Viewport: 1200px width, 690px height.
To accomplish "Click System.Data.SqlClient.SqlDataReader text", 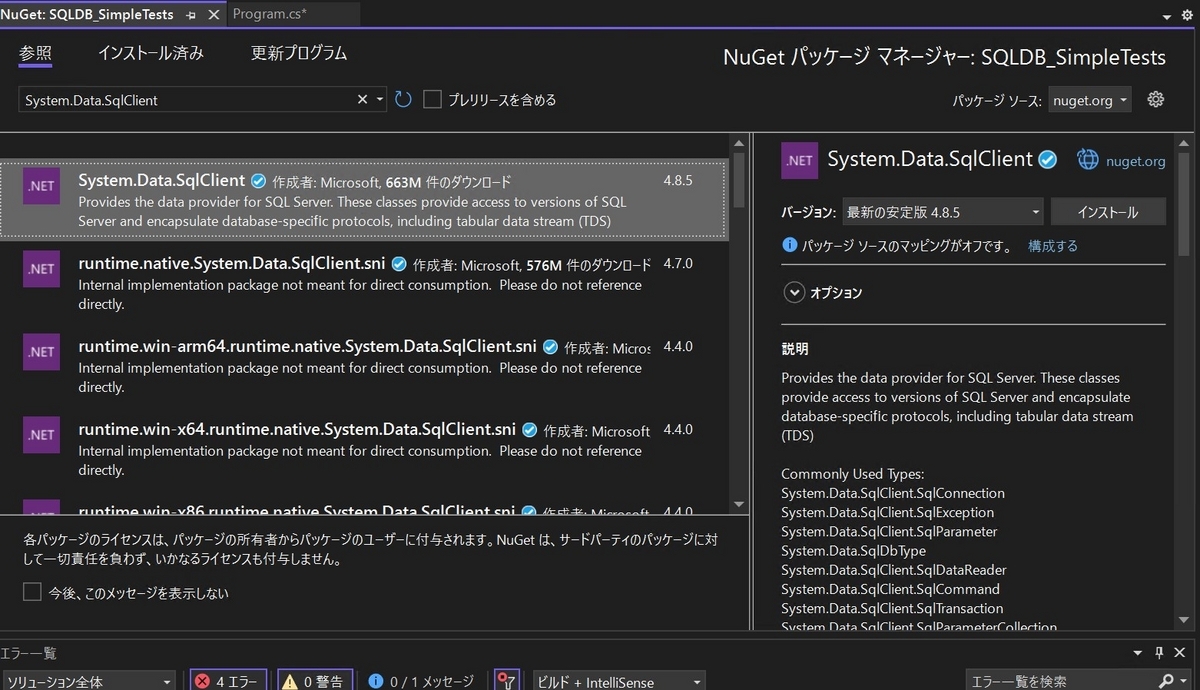I will pyautogui.click(x=892, y=570).
